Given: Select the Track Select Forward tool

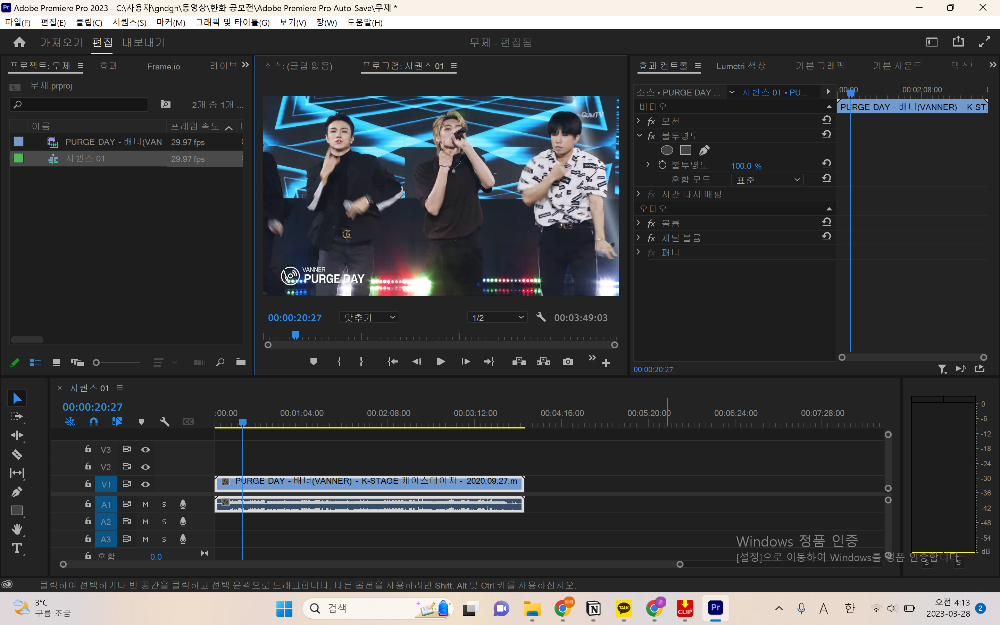Looking at the screenshot, I should coord(17,416).
